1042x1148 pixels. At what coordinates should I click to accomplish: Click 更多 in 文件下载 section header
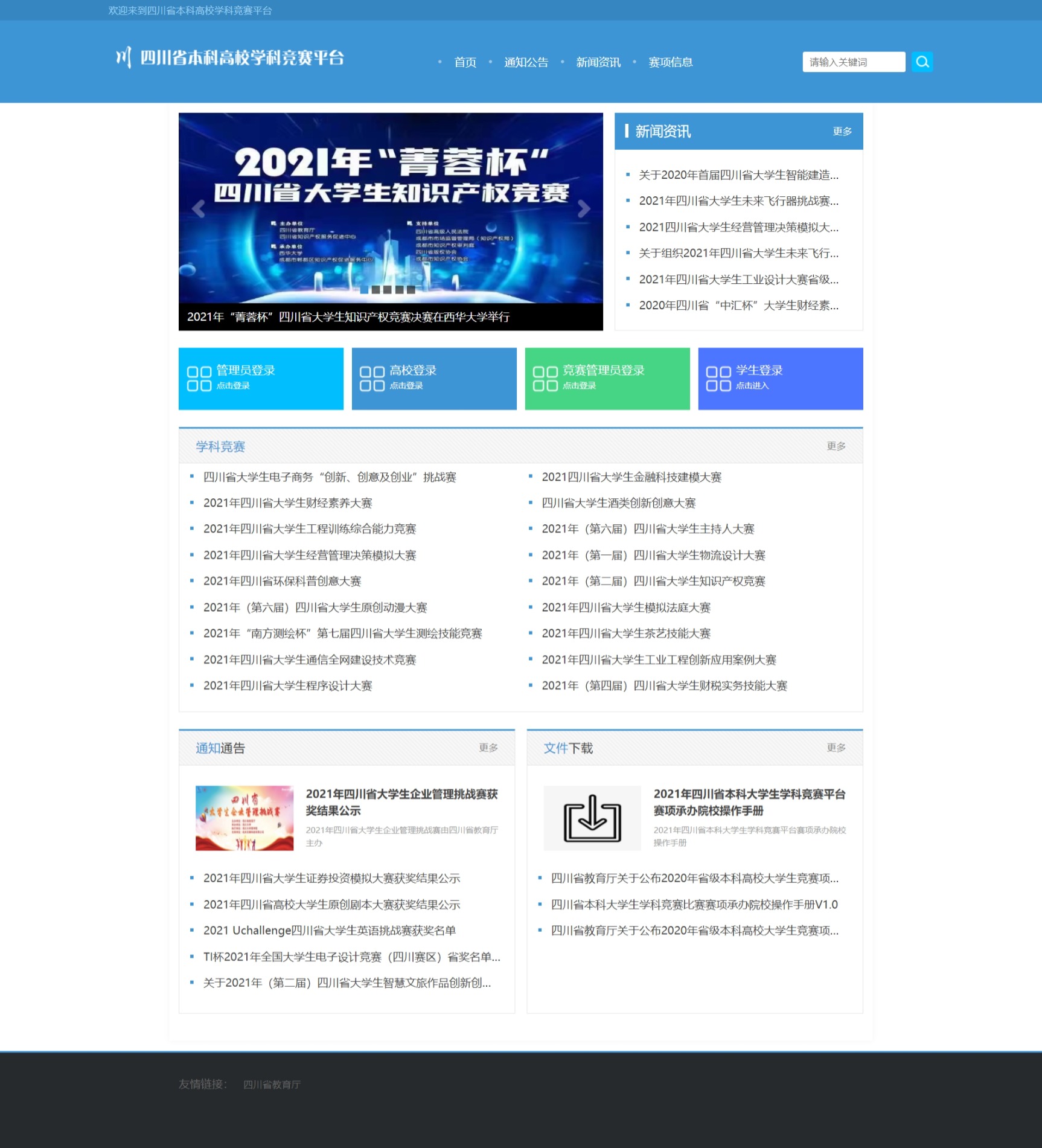(836, 748)
